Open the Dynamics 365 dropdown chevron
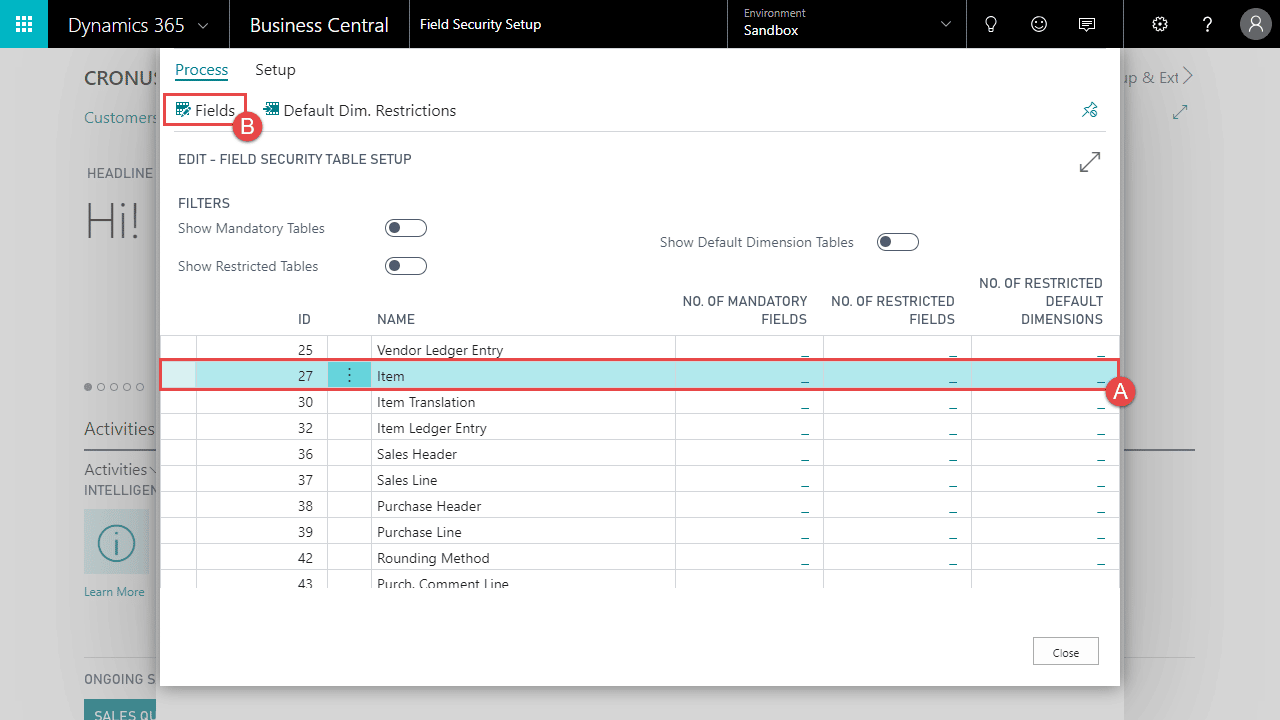 (x=204, y=25)
